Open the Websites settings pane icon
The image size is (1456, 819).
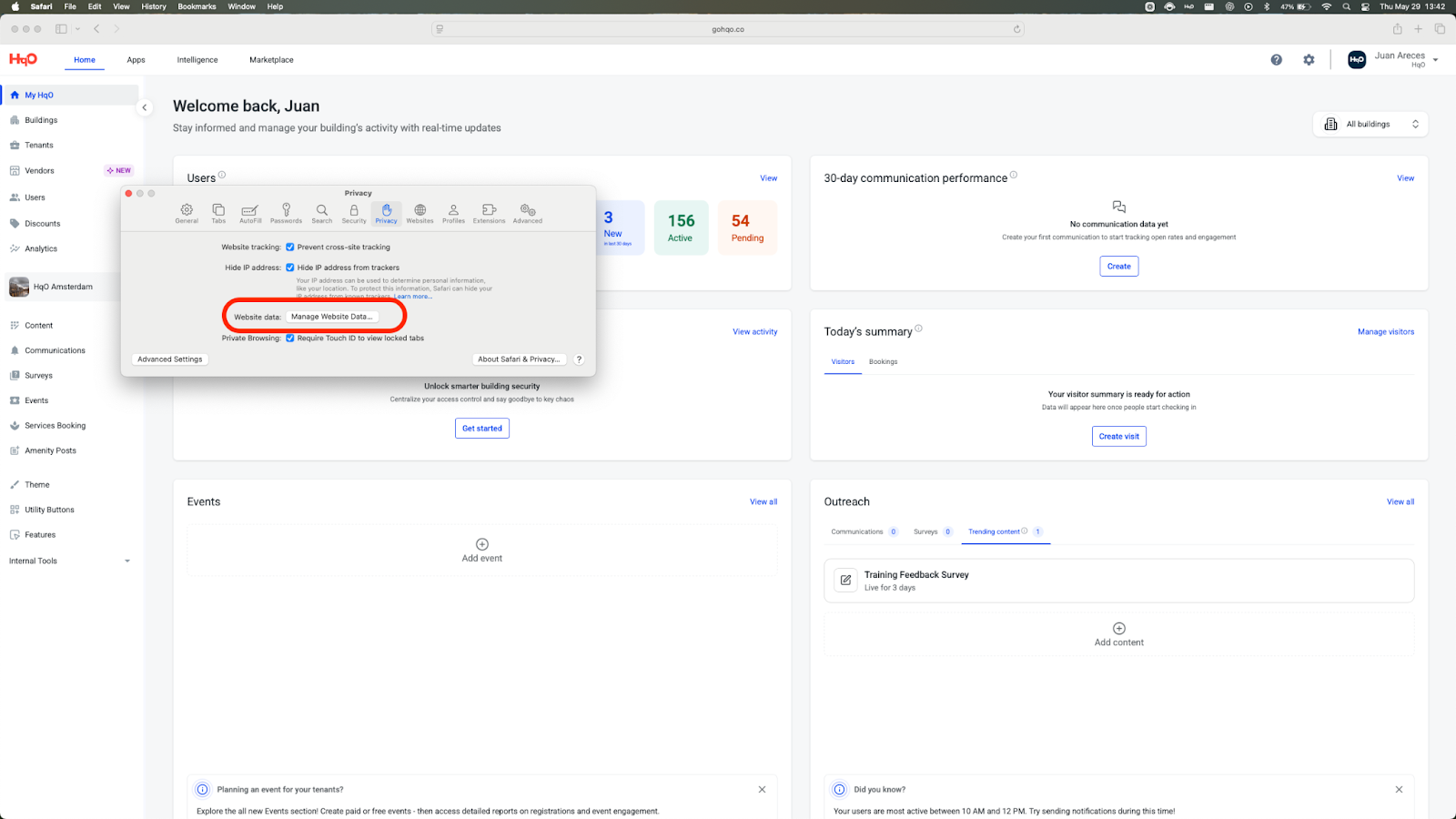[420, 213]
